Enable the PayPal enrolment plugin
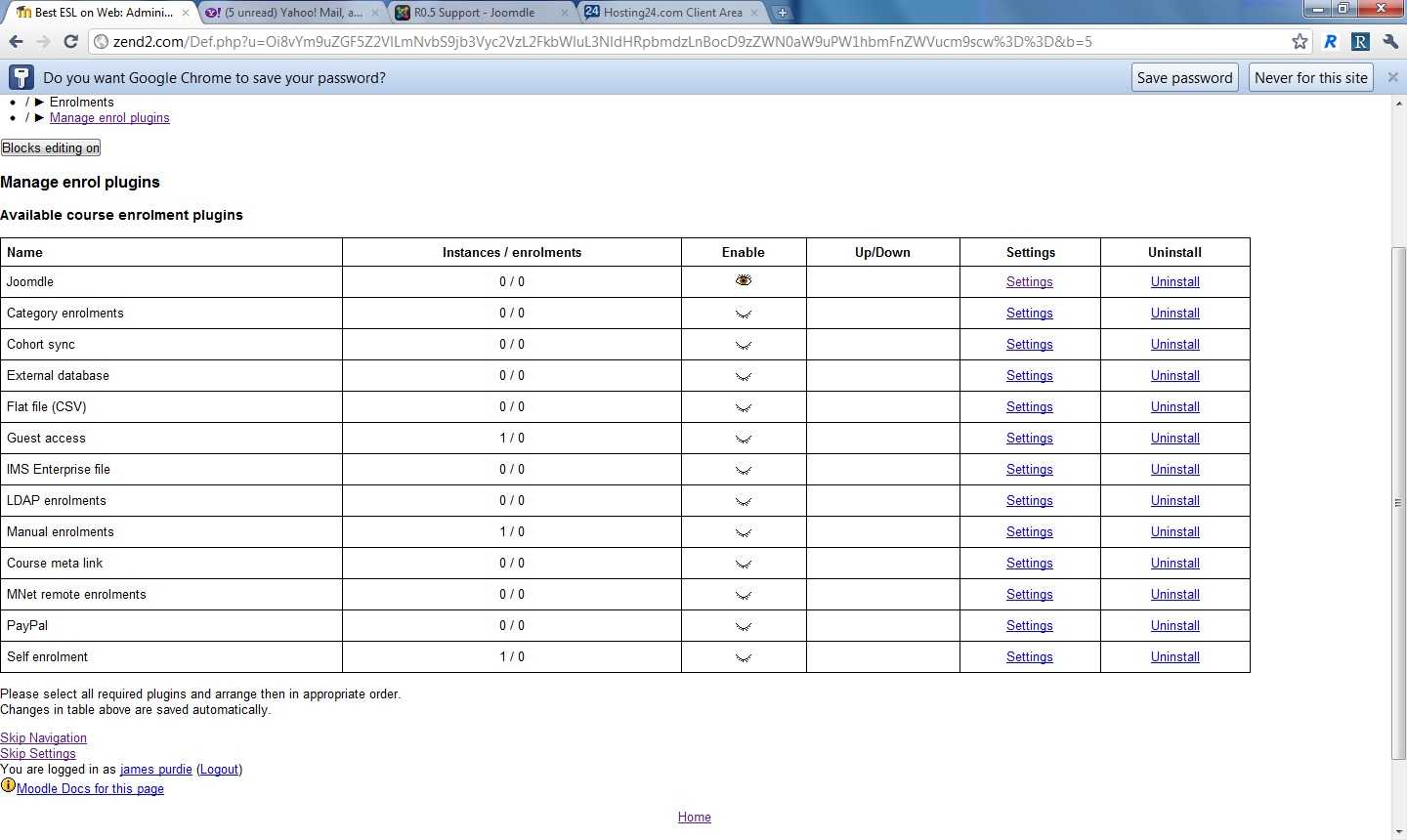Image resolution: width=1407 pixels, height=840 pixels. point(744,626)
